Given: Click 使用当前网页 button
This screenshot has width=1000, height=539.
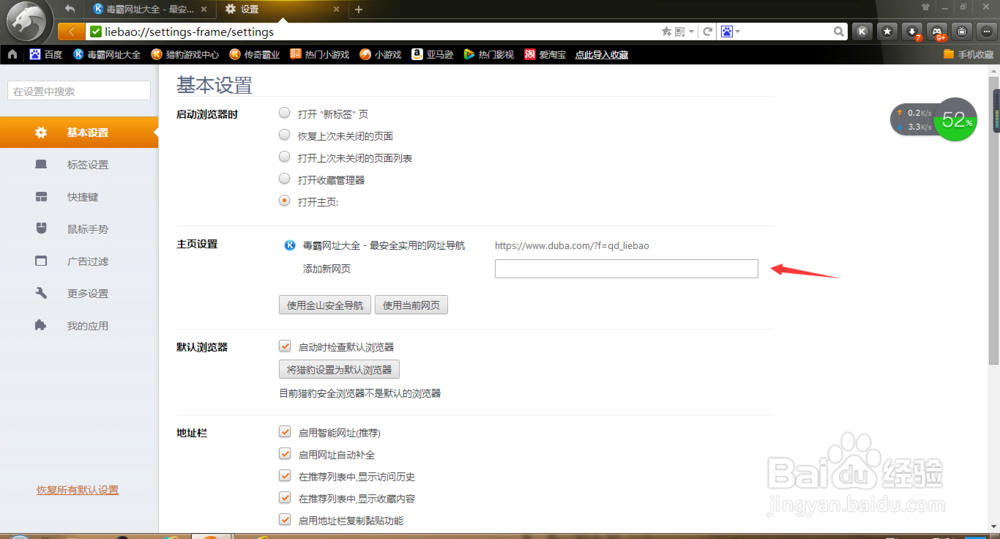Looking at the screenshot, I should (x=411, y=305).
